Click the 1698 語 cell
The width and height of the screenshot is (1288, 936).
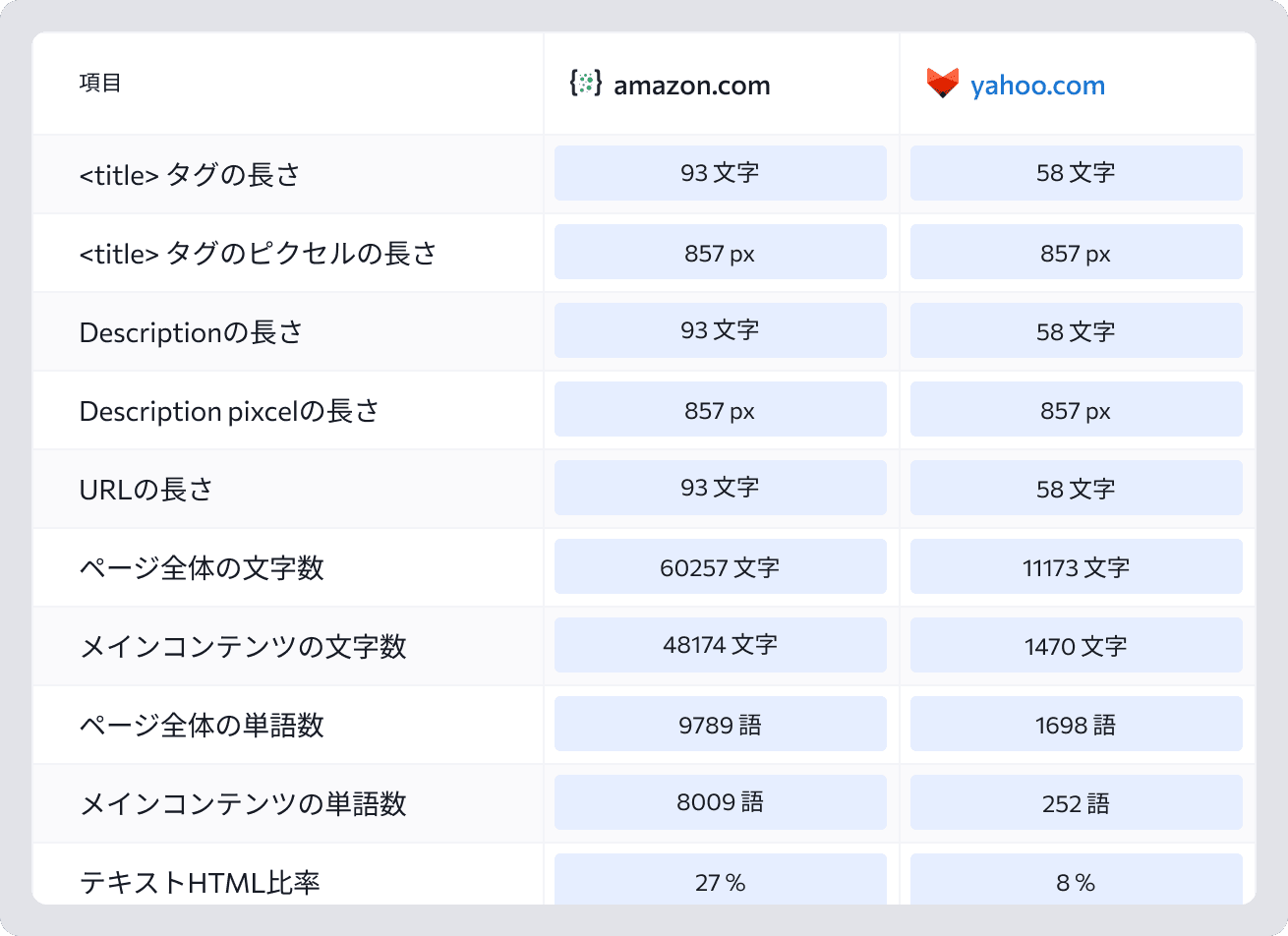pyautogui.click(x=1077, y=724)
